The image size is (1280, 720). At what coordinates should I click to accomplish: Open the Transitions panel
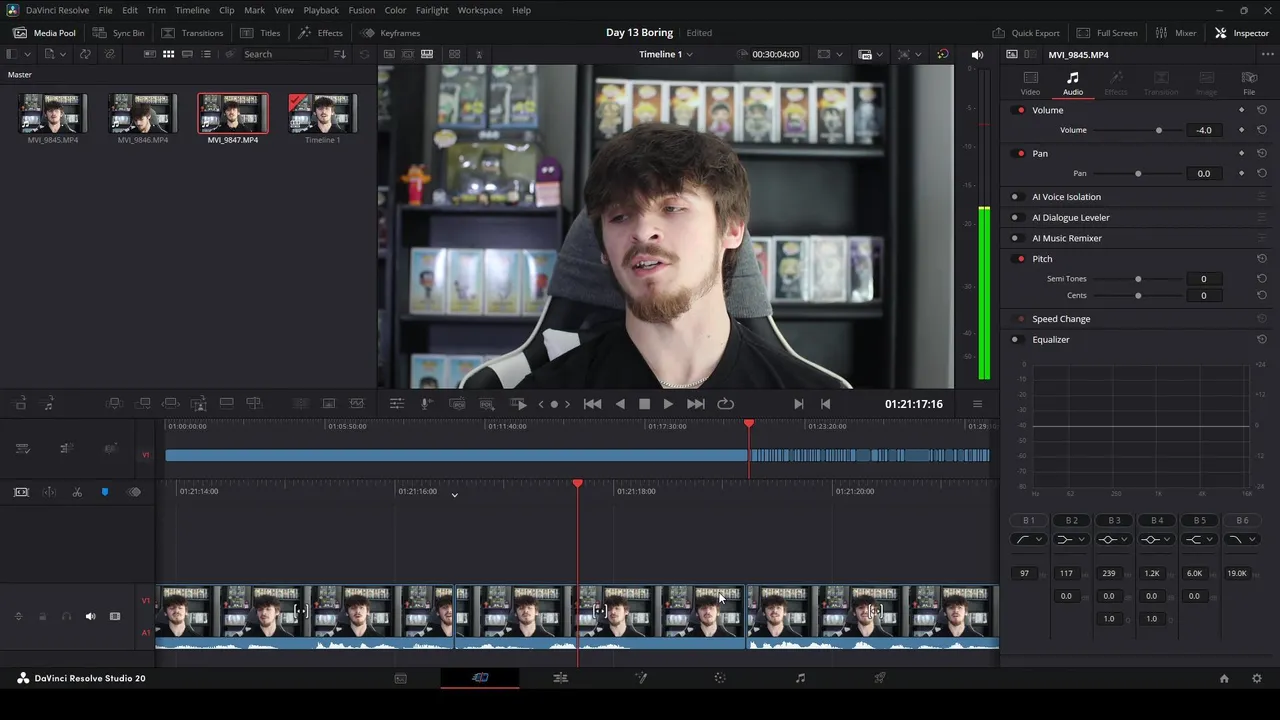tap(192, 33)
